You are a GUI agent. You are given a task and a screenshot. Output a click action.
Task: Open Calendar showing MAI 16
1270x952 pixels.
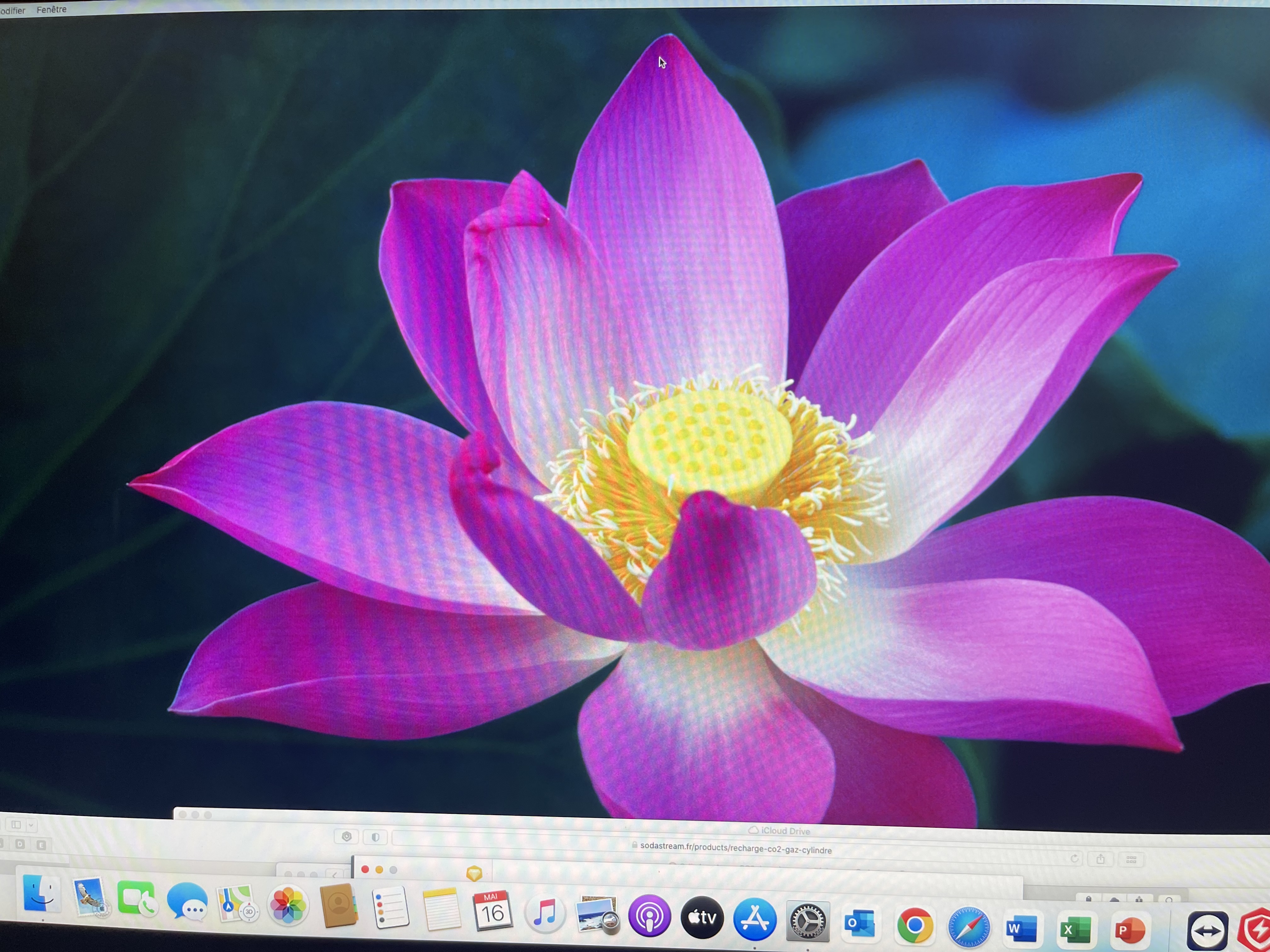(492, 911)
